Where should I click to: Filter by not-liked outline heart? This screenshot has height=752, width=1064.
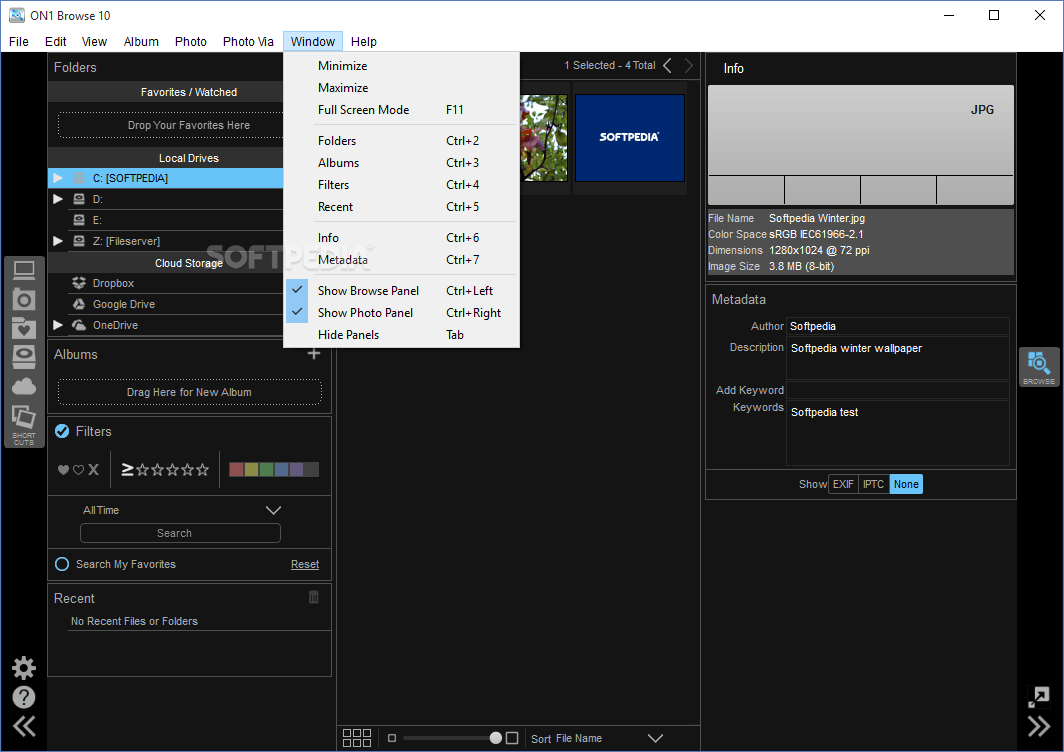point(78,470)
